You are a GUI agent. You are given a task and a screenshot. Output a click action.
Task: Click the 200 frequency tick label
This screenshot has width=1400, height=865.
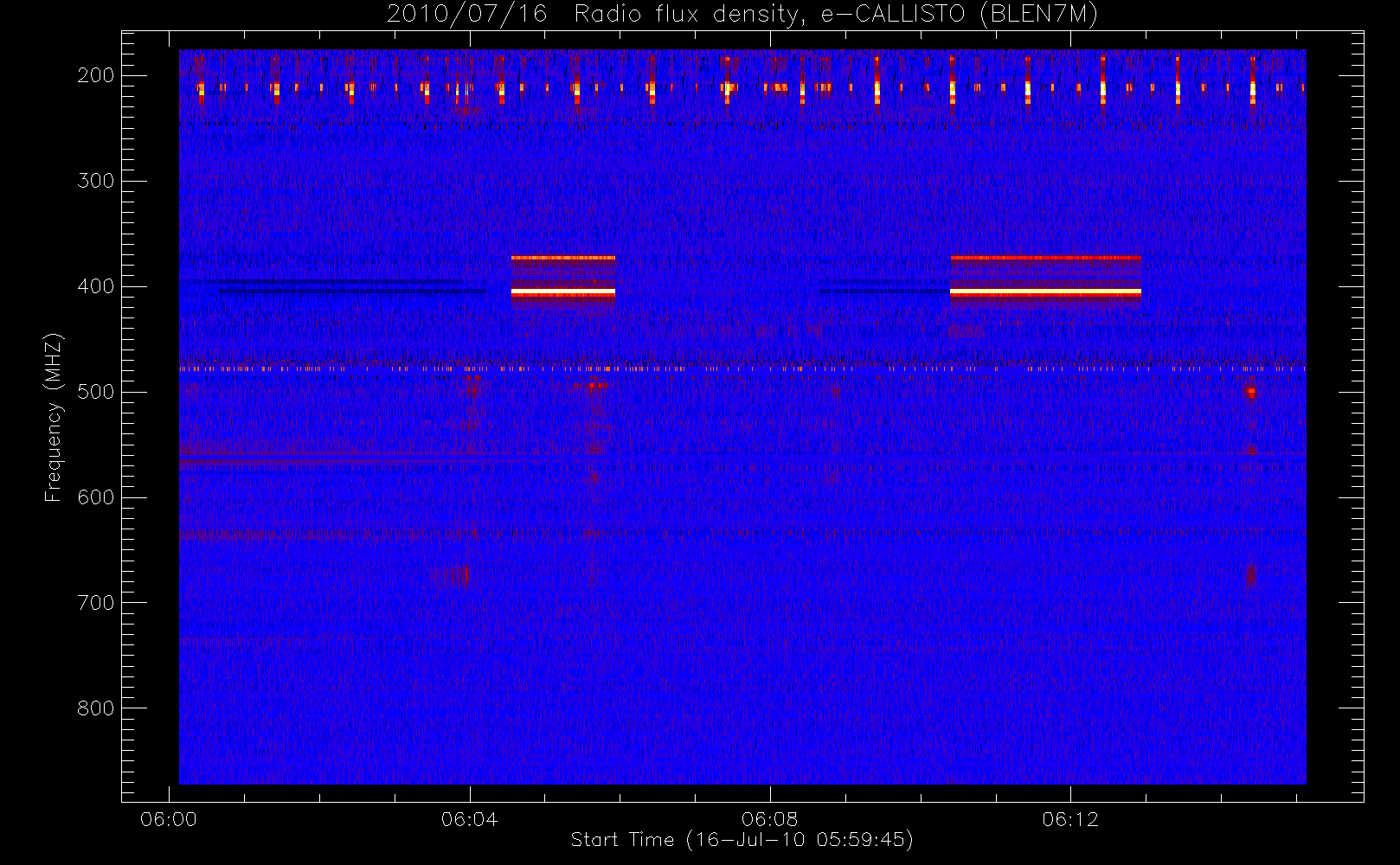[x=96, y=75]
